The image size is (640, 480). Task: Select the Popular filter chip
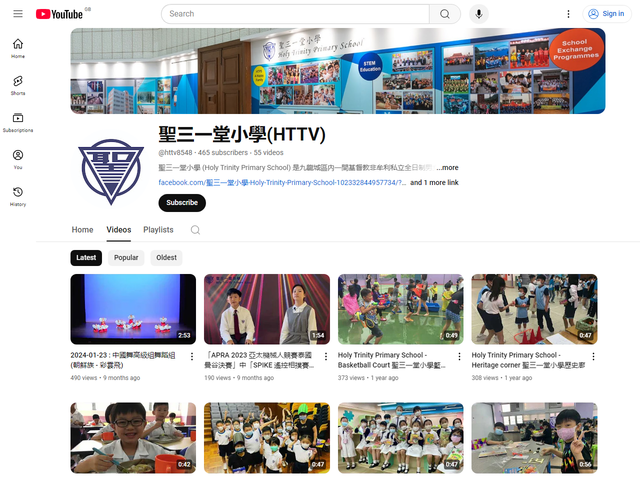[x=126, y=257]
